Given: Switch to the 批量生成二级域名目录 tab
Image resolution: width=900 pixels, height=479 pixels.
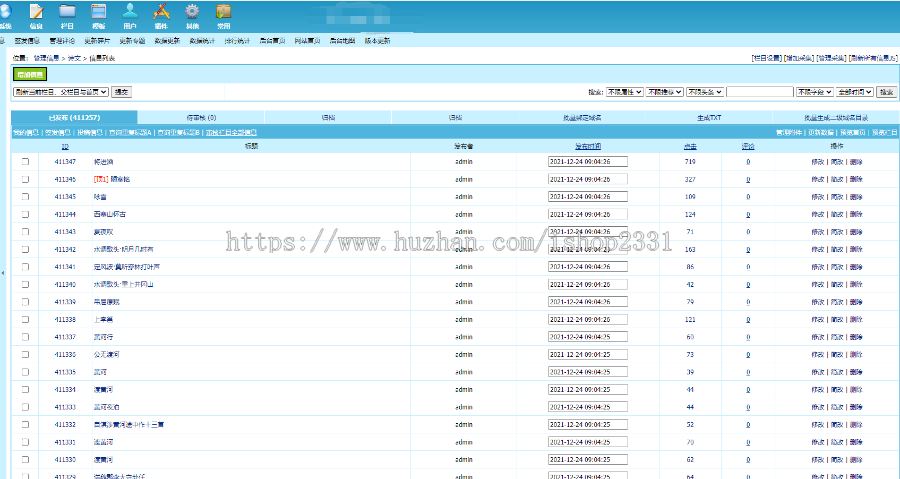Looking at the screenshot, I should [836, 118].
